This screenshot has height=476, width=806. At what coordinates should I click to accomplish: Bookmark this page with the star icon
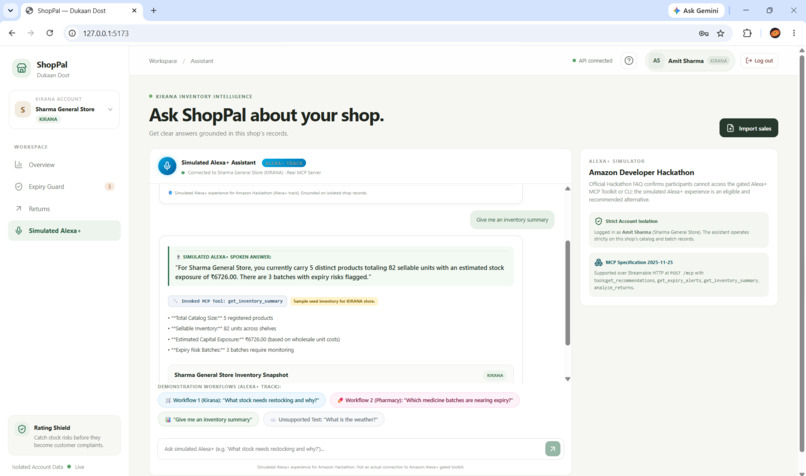coord(721,33)
